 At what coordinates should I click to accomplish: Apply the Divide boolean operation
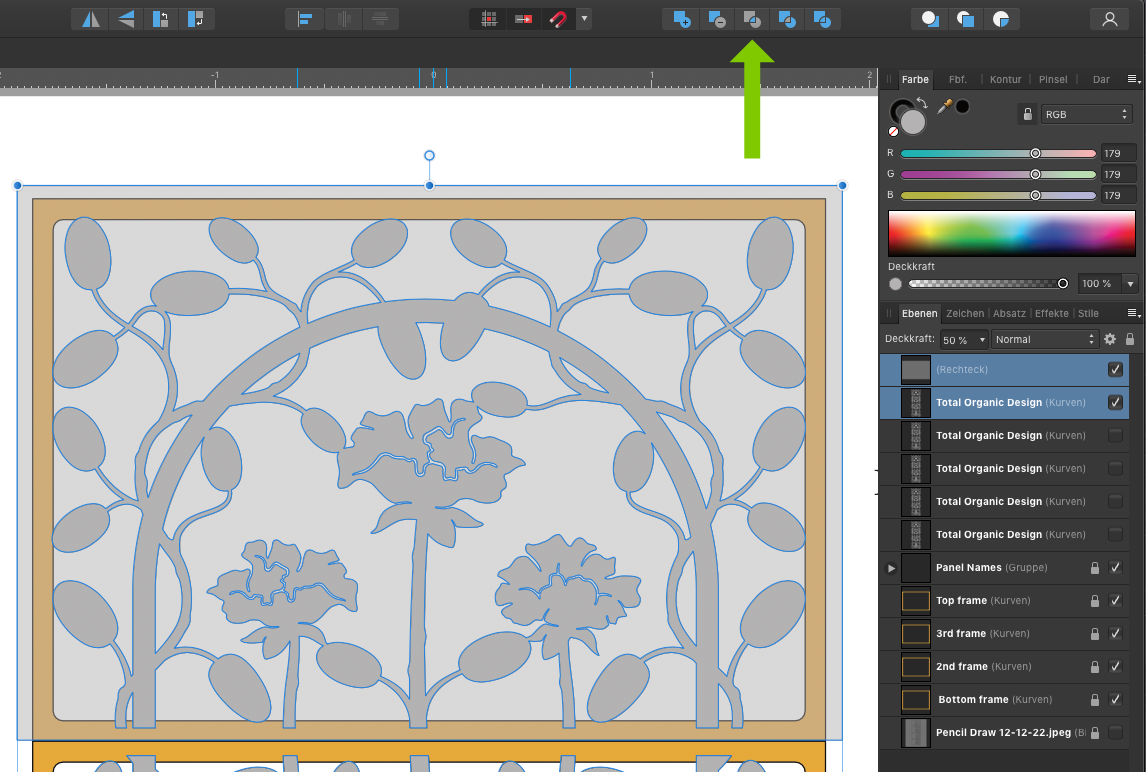821,19
